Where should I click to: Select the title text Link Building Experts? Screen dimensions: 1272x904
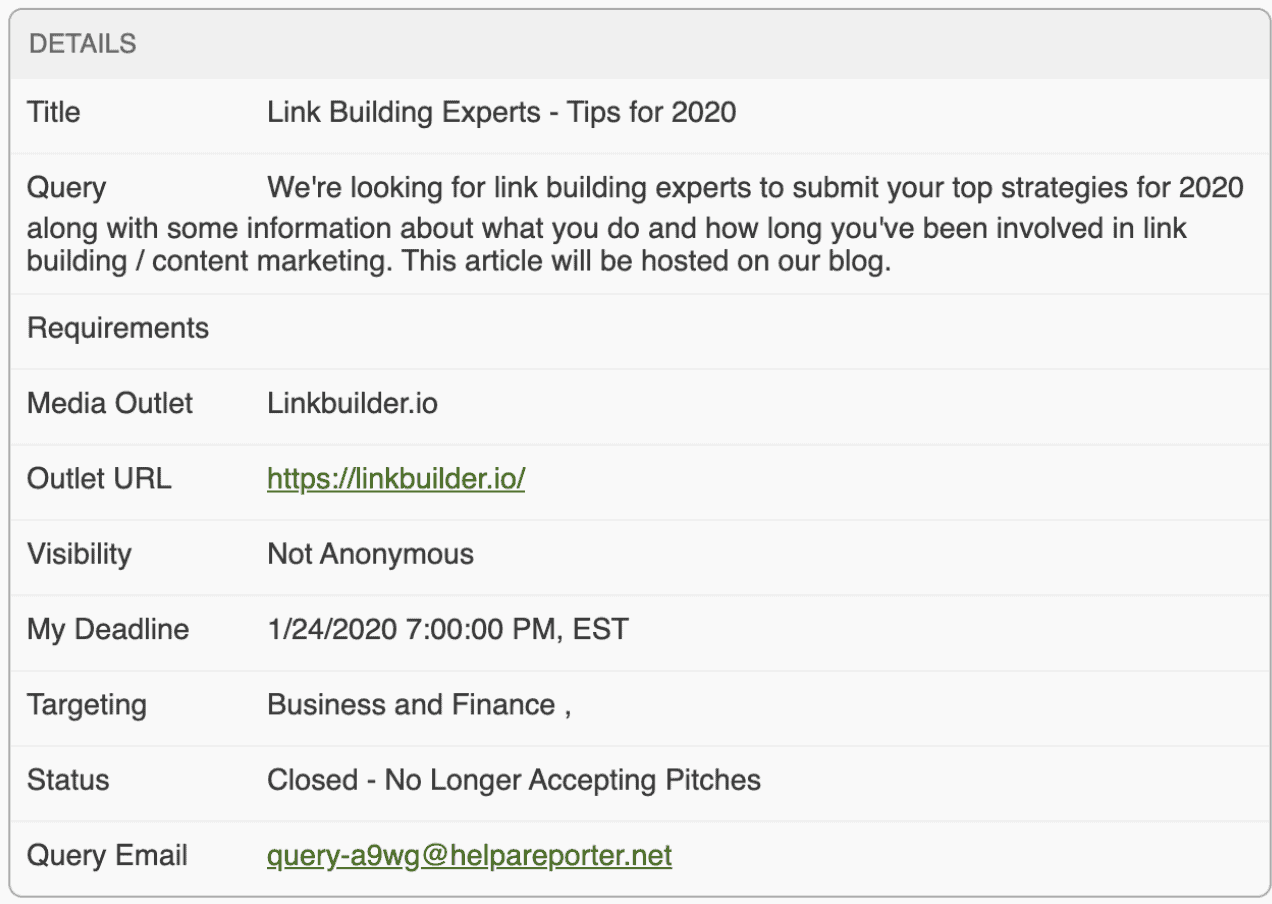coord(404,112)
